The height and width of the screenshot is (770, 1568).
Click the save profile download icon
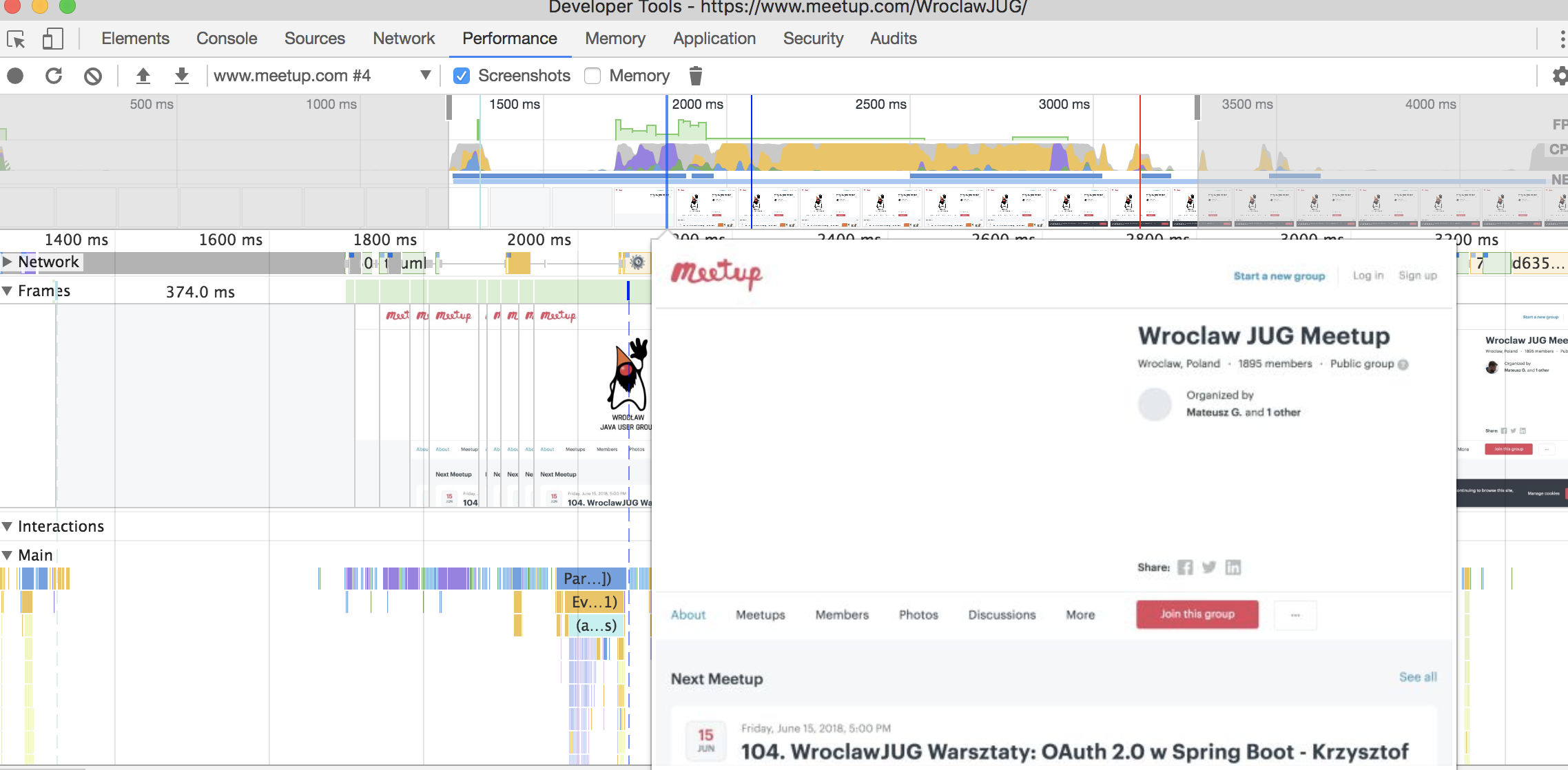pyautogui.click(x=182, y=76)
